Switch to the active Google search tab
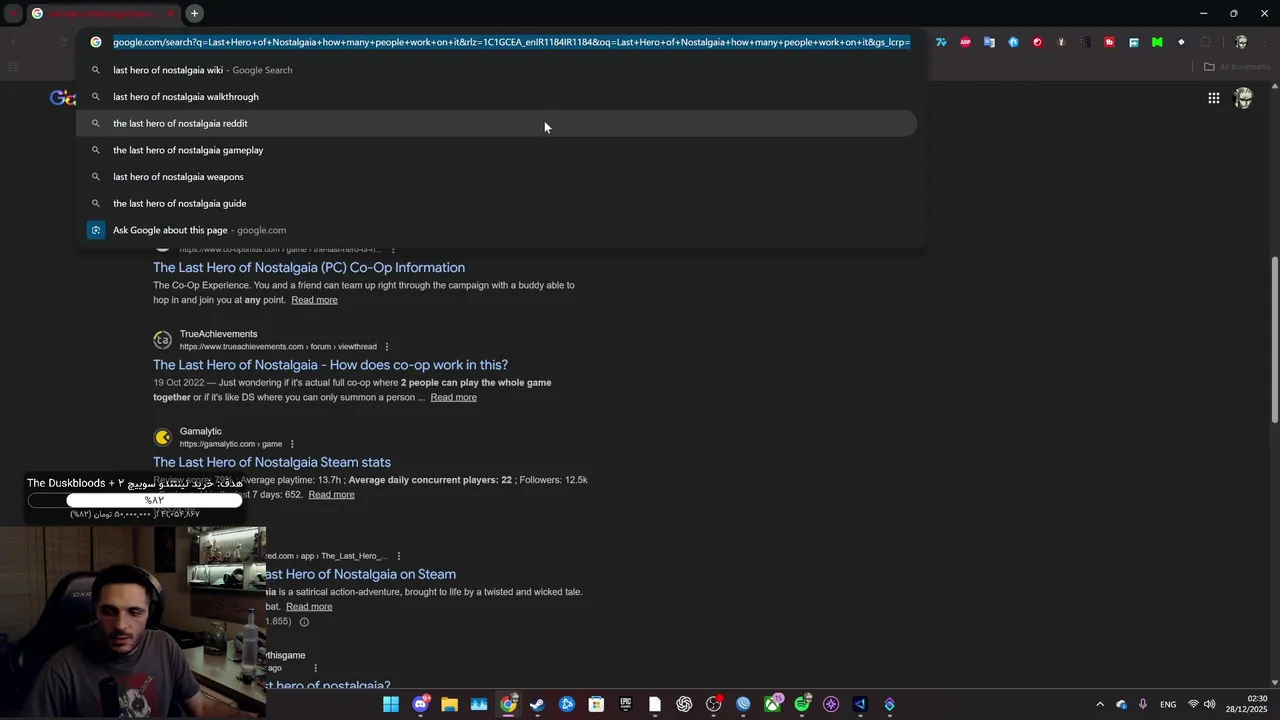 click(102, 13)
